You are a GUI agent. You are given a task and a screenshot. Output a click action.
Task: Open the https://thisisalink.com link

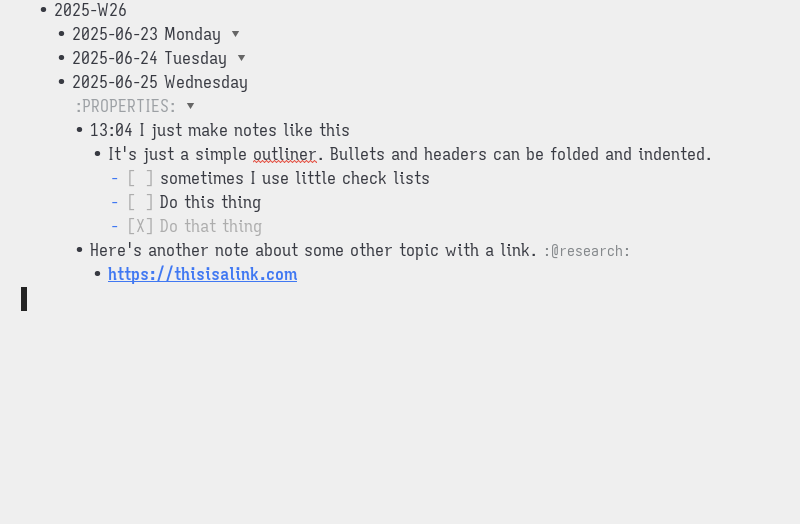click(x=203, y=275)
